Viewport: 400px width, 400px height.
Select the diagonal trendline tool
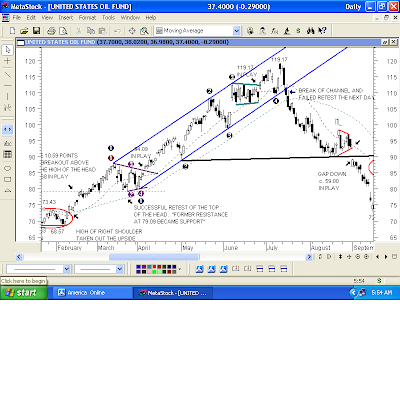click(8, 75)
